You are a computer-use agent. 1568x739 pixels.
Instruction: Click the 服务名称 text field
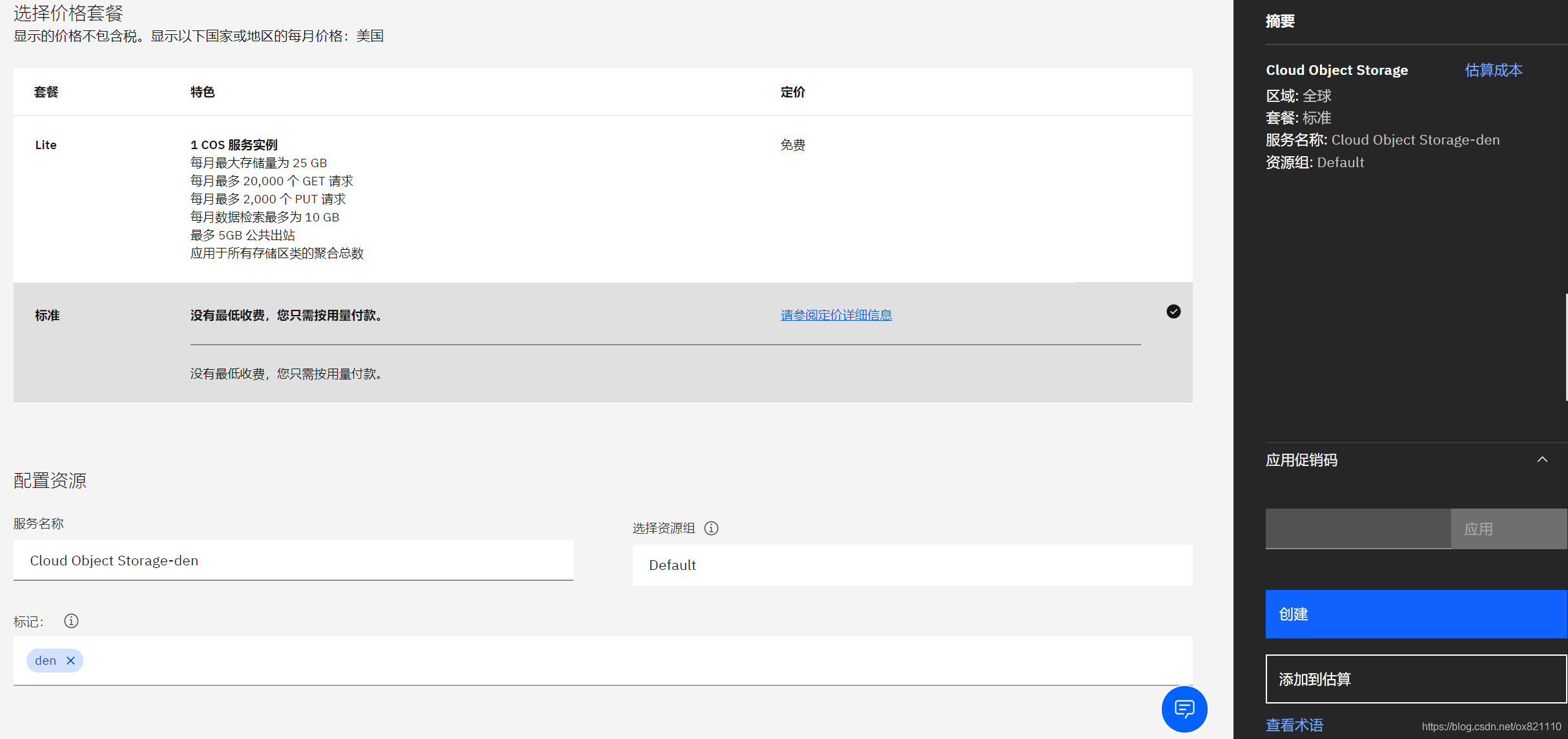point(293,560)
